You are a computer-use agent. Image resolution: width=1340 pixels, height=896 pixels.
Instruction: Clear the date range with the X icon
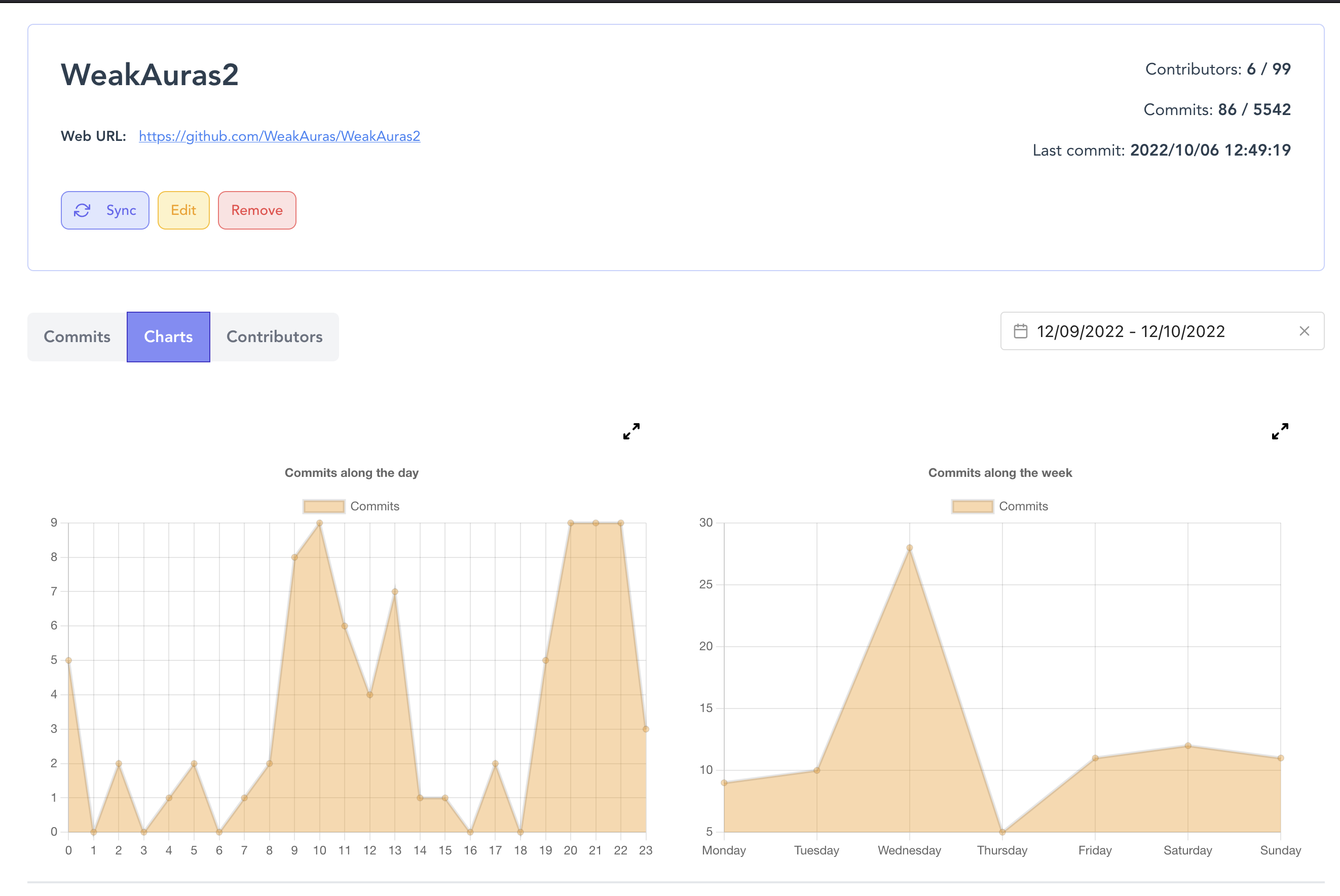tap(1304, 331)
